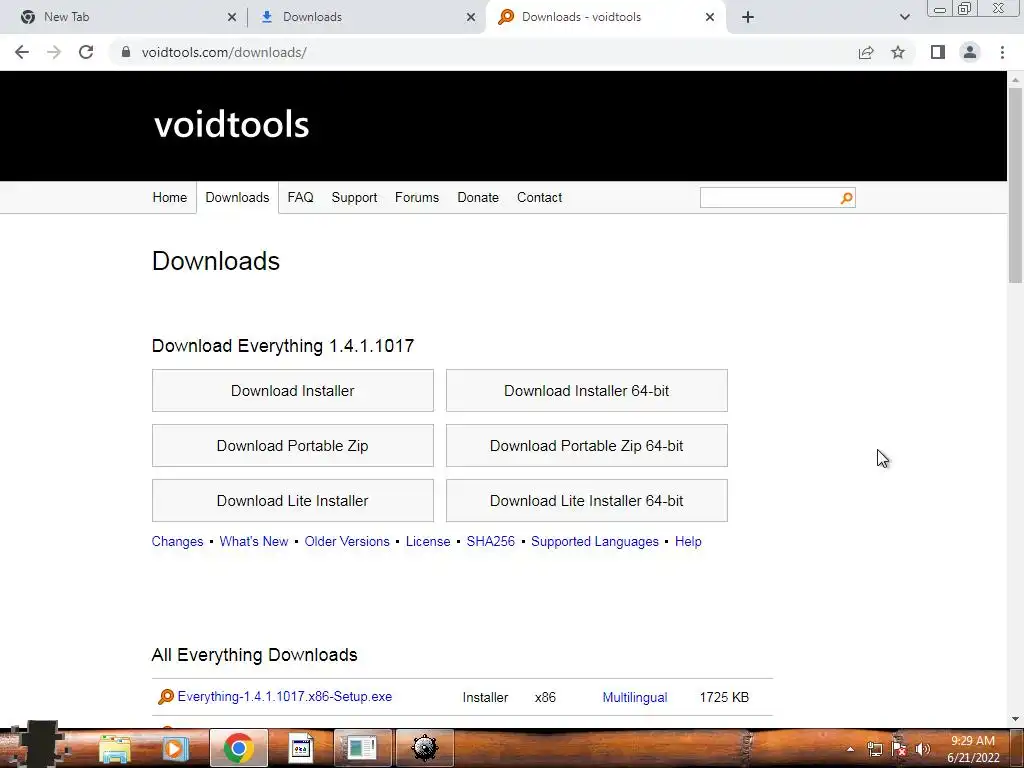Image resolution: width=1024 pixels, height=768 pixels.
Task: Click the page vertical scrollbar thumb
Action: (1015, 185)
